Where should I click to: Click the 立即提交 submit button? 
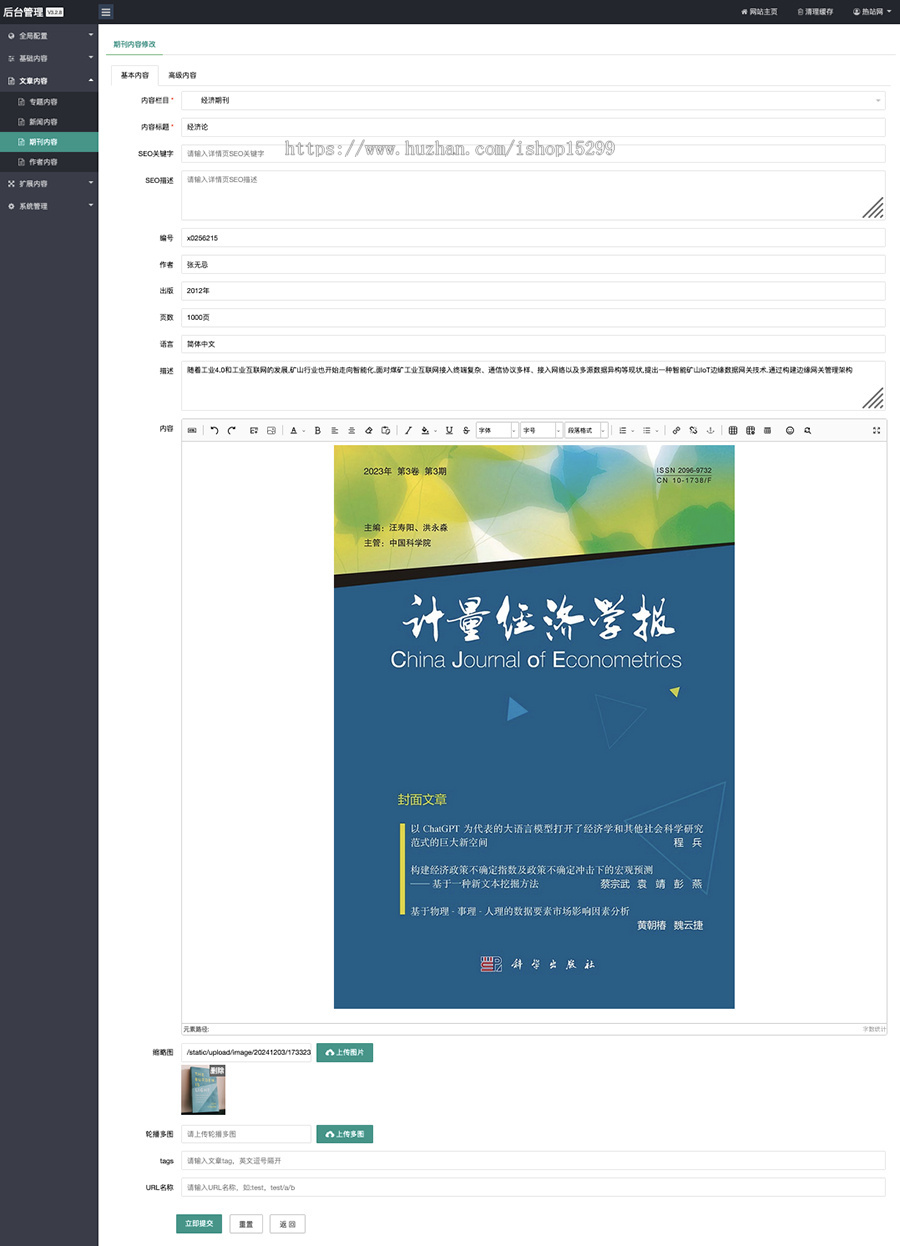tap(199, 1224)
